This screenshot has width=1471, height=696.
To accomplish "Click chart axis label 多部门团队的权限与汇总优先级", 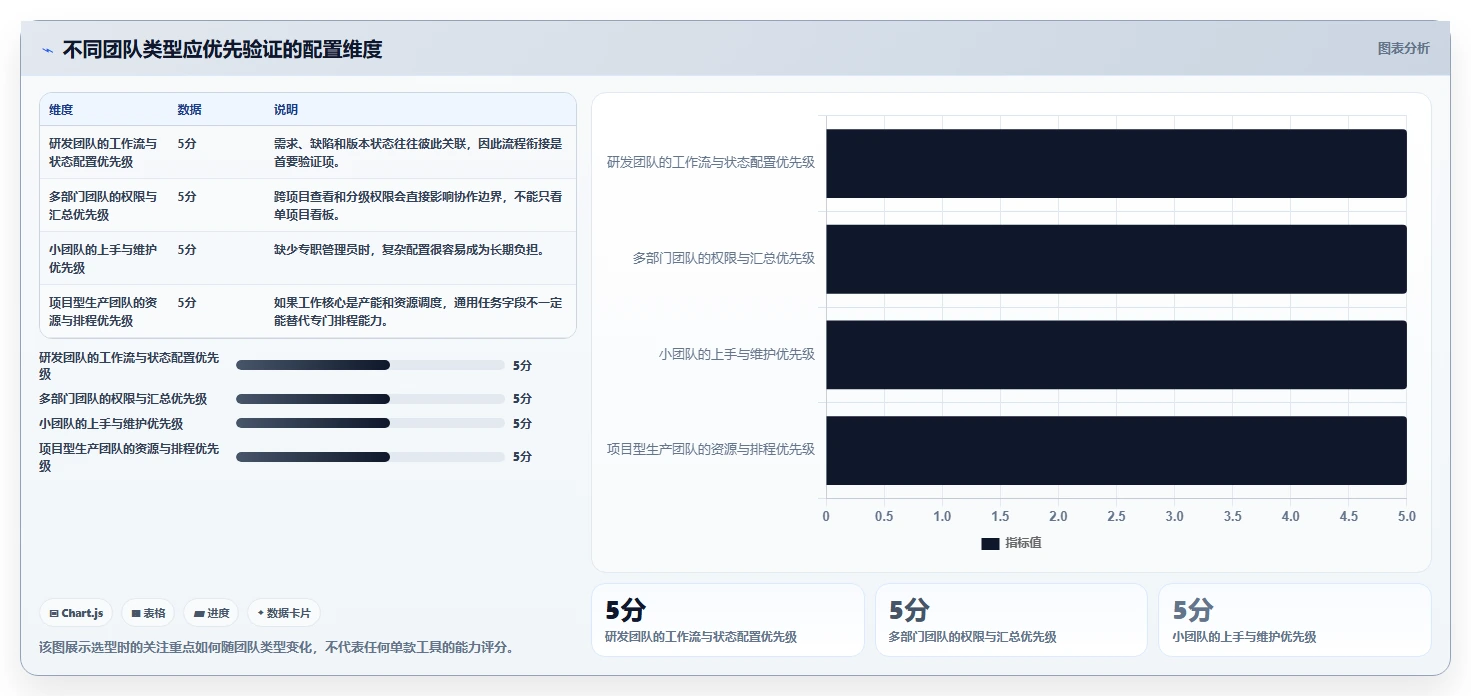I will pyautogui.click(x=724, y=258).
